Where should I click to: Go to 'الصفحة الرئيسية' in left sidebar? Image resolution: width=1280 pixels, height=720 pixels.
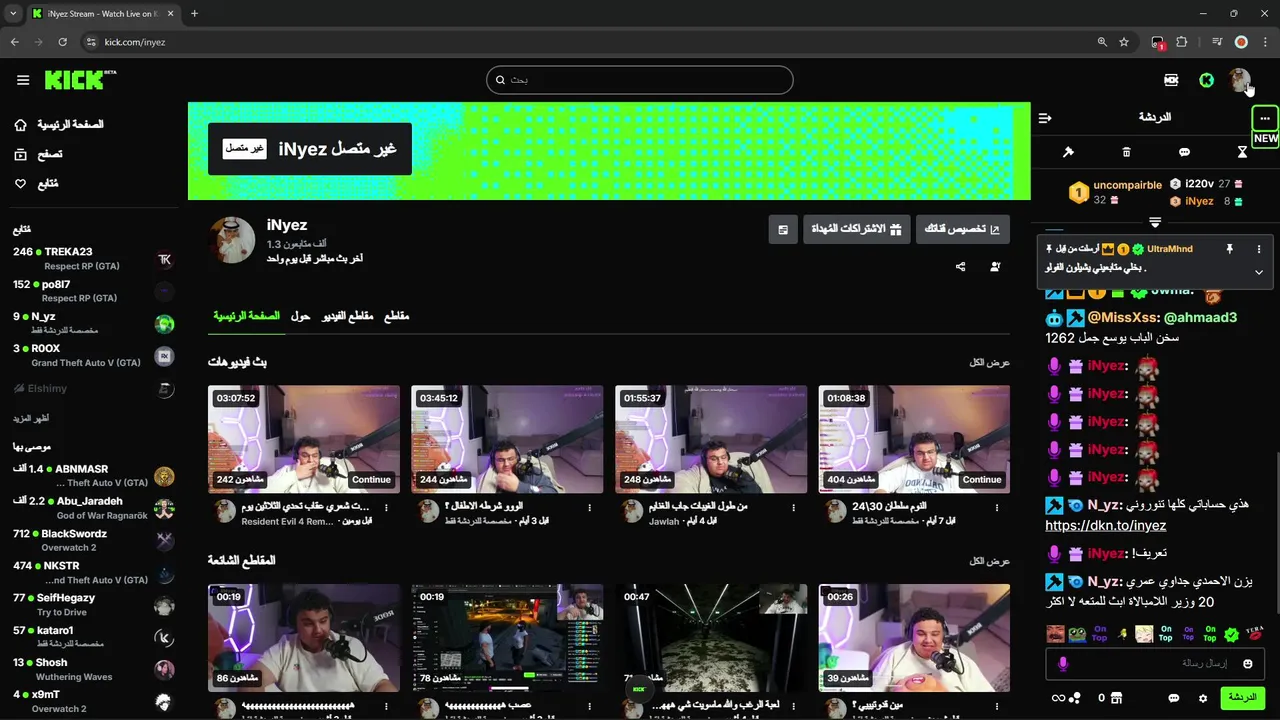pos(60,125)
